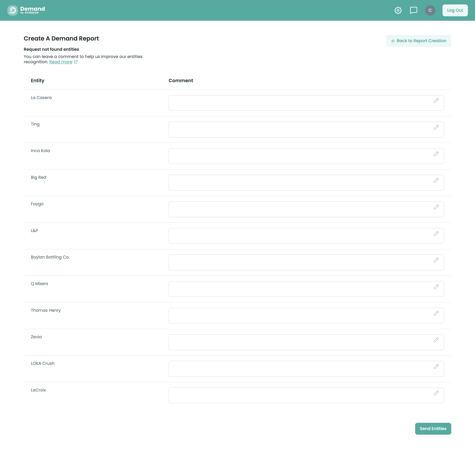Click the external link icon beside Read more
The width and height of the screenshot is (475, 449).
point(76,62)
